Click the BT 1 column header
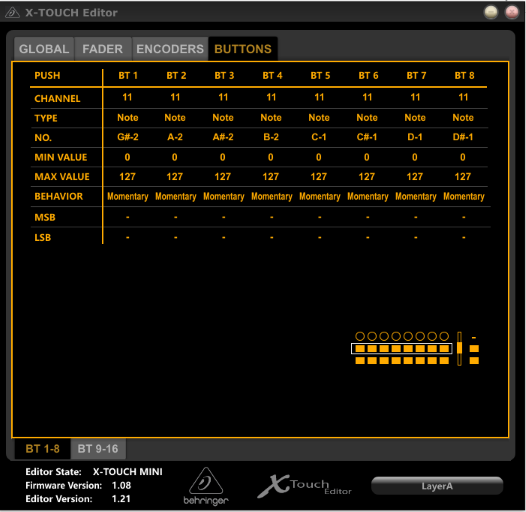This screenshot has width=526, height=512. pyautogui.click(x=128, y=75)
